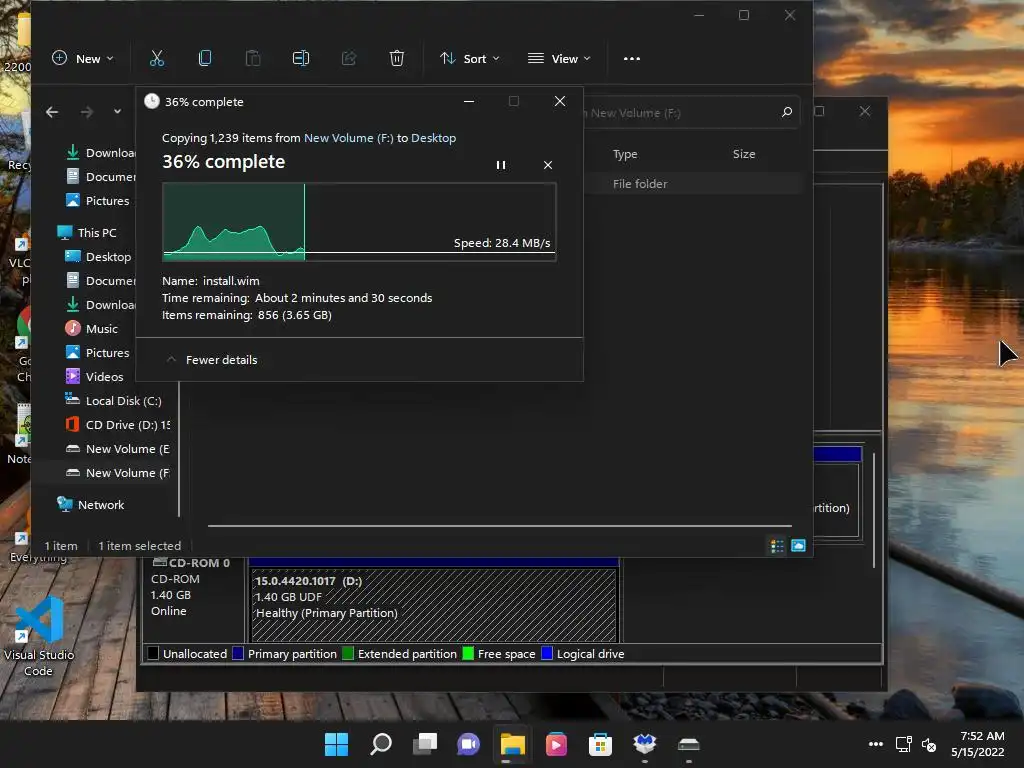Viewport: 1024px width, 768px height.
Task: Show hidden tray icons dots
Action: [x=876, y=744]
